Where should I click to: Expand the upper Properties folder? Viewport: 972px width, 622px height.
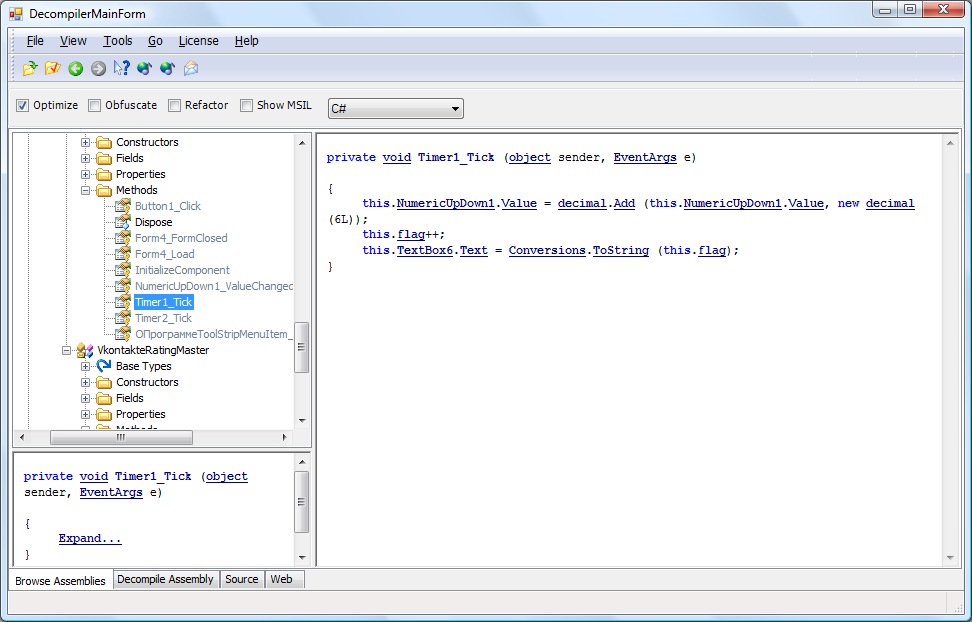(x=86, y=174)
